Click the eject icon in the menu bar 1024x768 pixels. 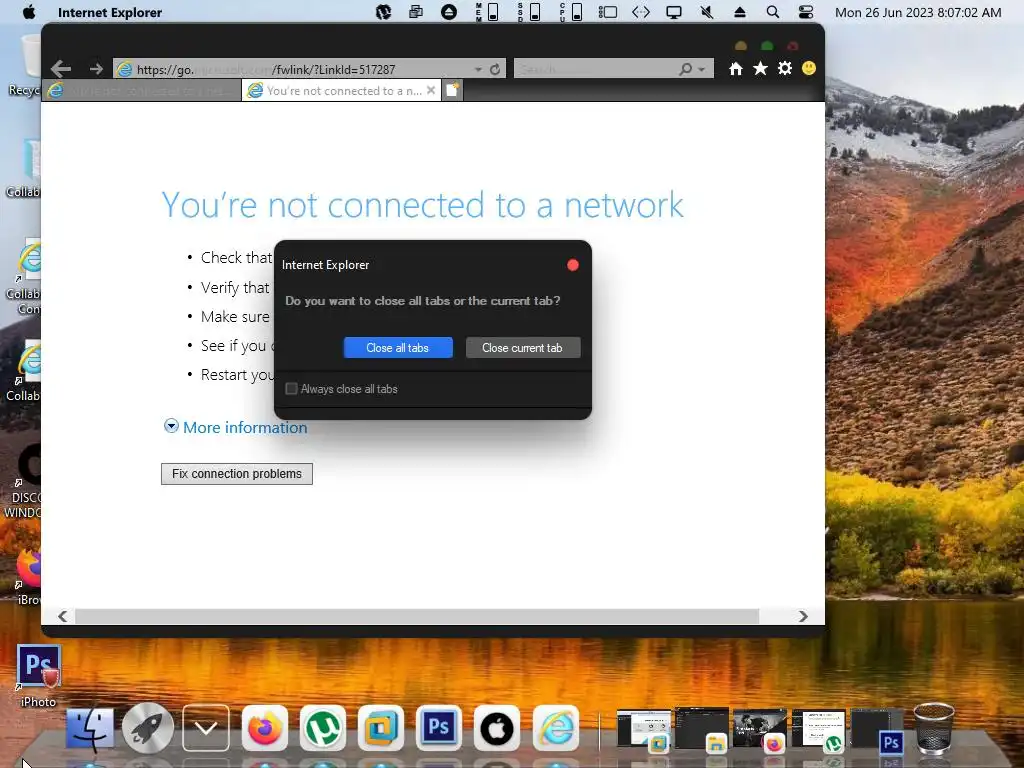point(739,12)
